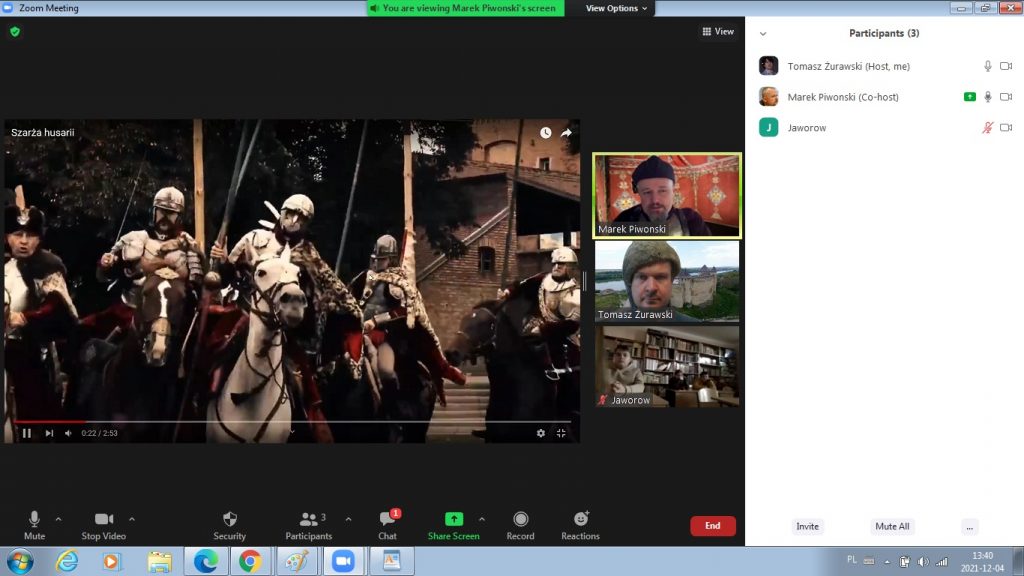The image size is (1024, 576).
Task: Open the Chat panel
Action: pos(387,524)
